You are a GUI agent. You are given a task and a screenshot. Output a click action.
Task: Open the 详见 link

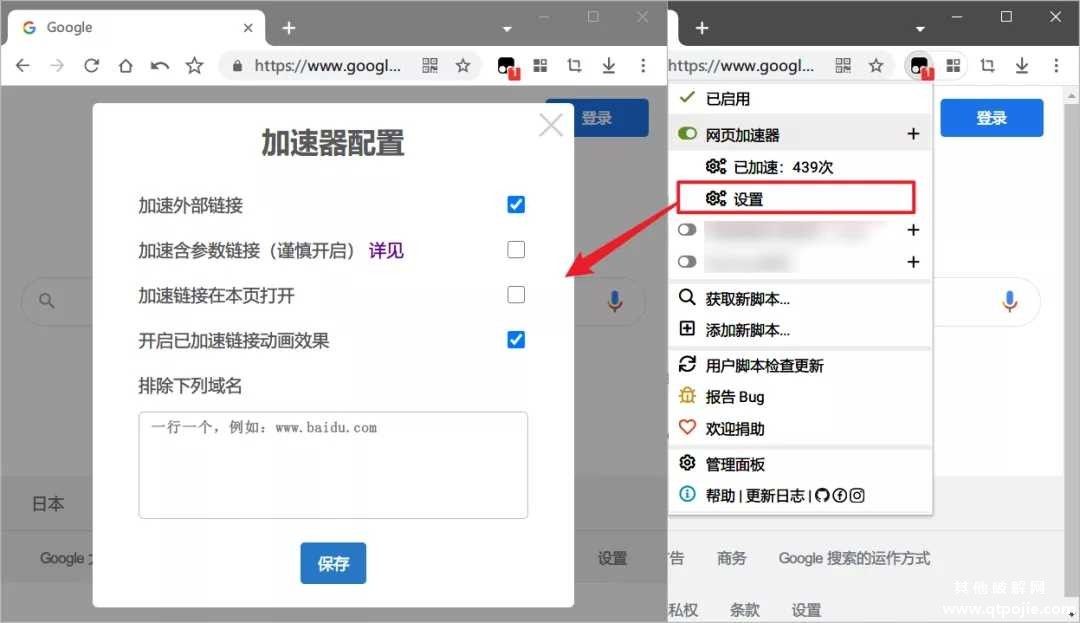[x=386, y=251]
